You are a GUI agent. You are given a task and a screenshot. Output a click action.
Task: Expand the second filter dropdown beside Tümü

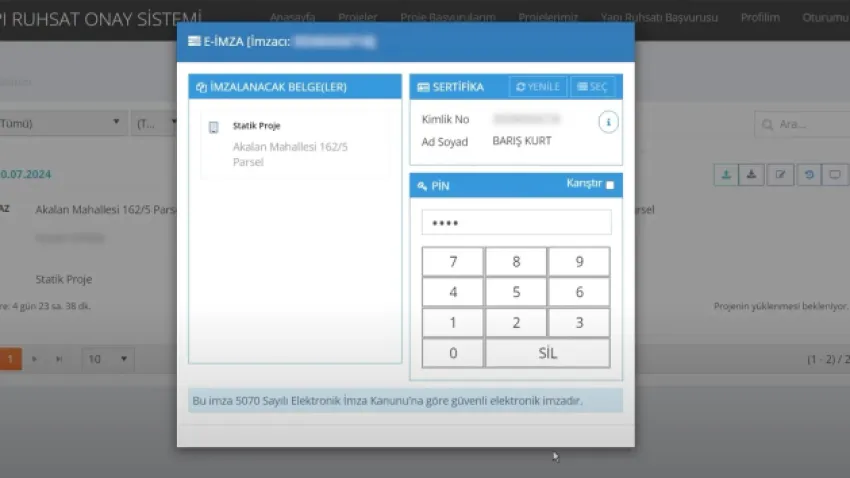[x=155, y=124]
